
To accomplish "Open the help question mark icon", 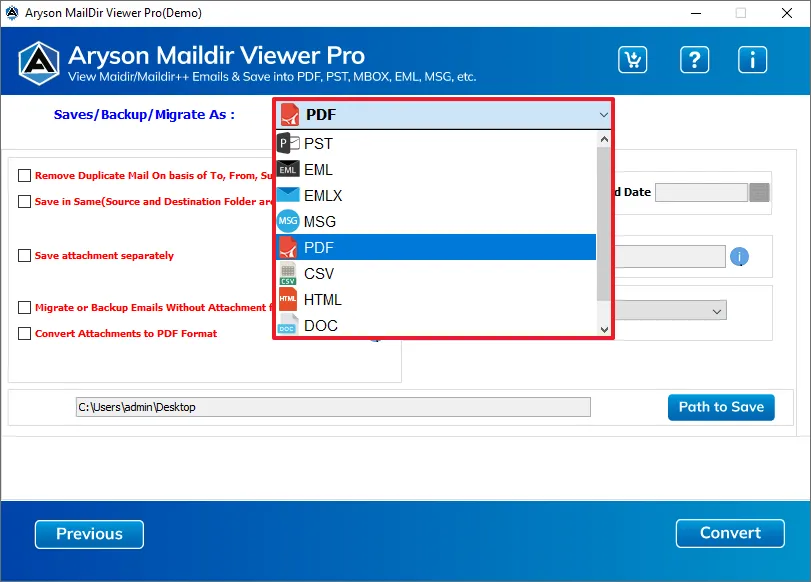I will click(x=694, y=59).
